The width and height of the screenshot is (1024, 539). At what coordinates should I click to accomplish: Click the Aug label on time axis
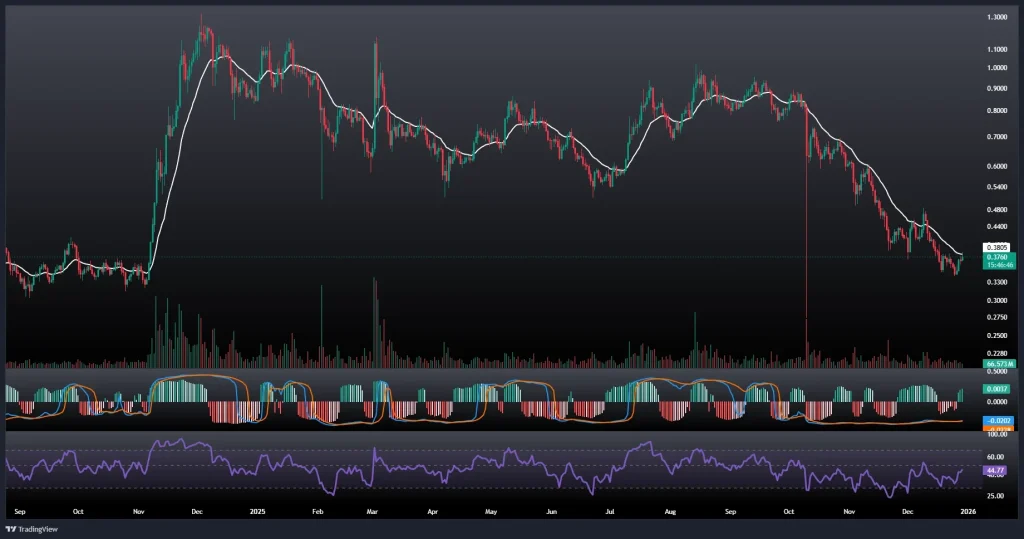[x=671, y=510]
